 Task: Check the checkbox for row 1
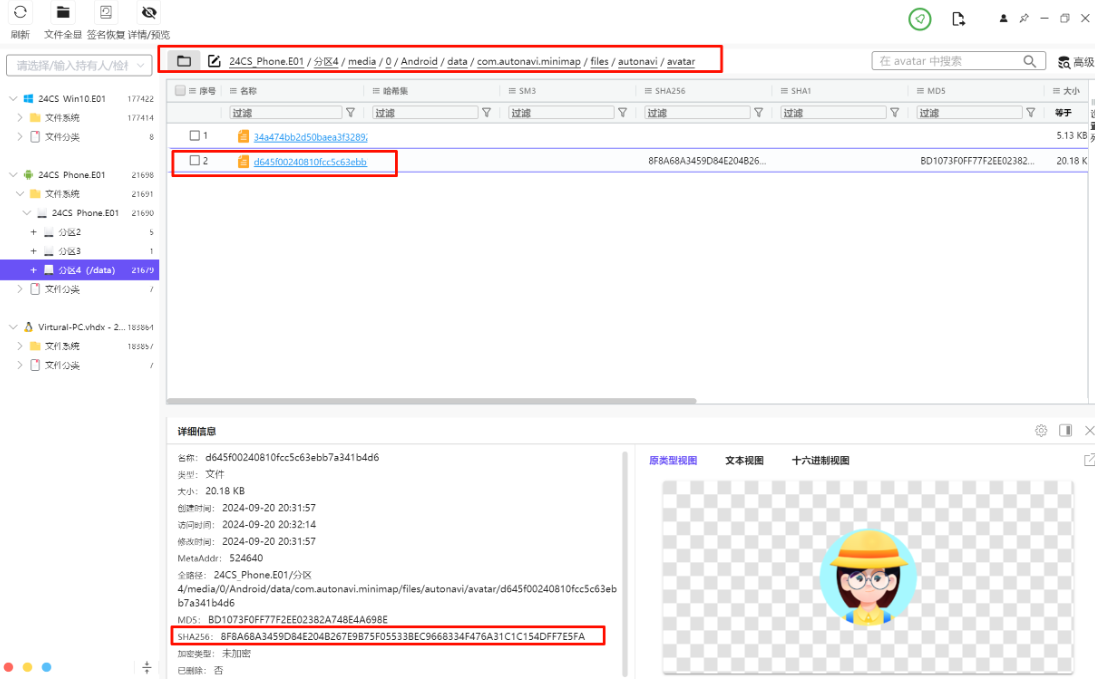[195, 135]
